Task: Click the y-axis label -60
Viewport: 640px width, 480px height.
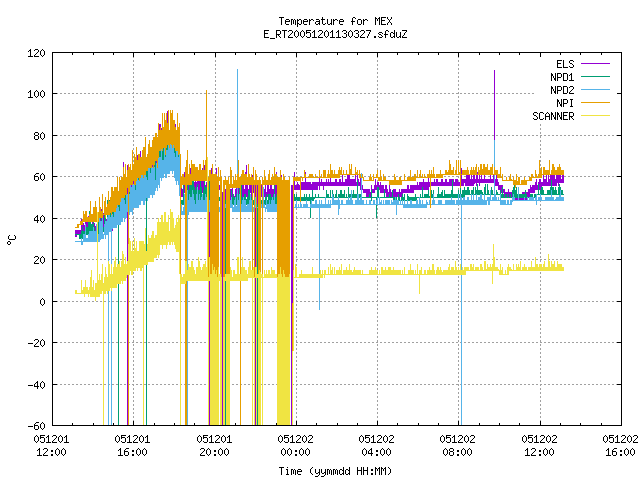Action: [36, 426]
